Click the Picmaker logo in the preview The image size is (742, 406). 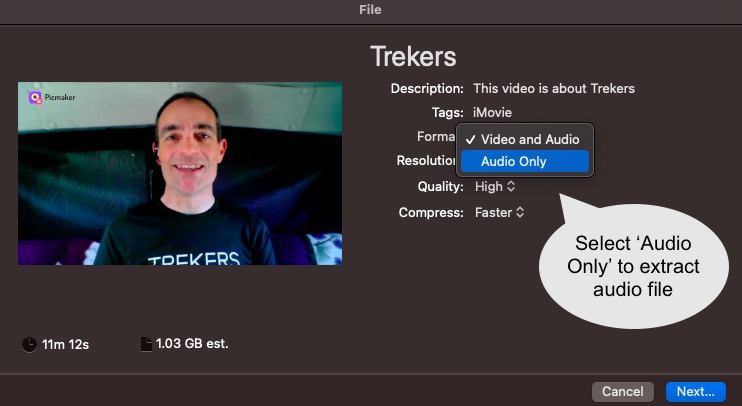click(35, 97)
